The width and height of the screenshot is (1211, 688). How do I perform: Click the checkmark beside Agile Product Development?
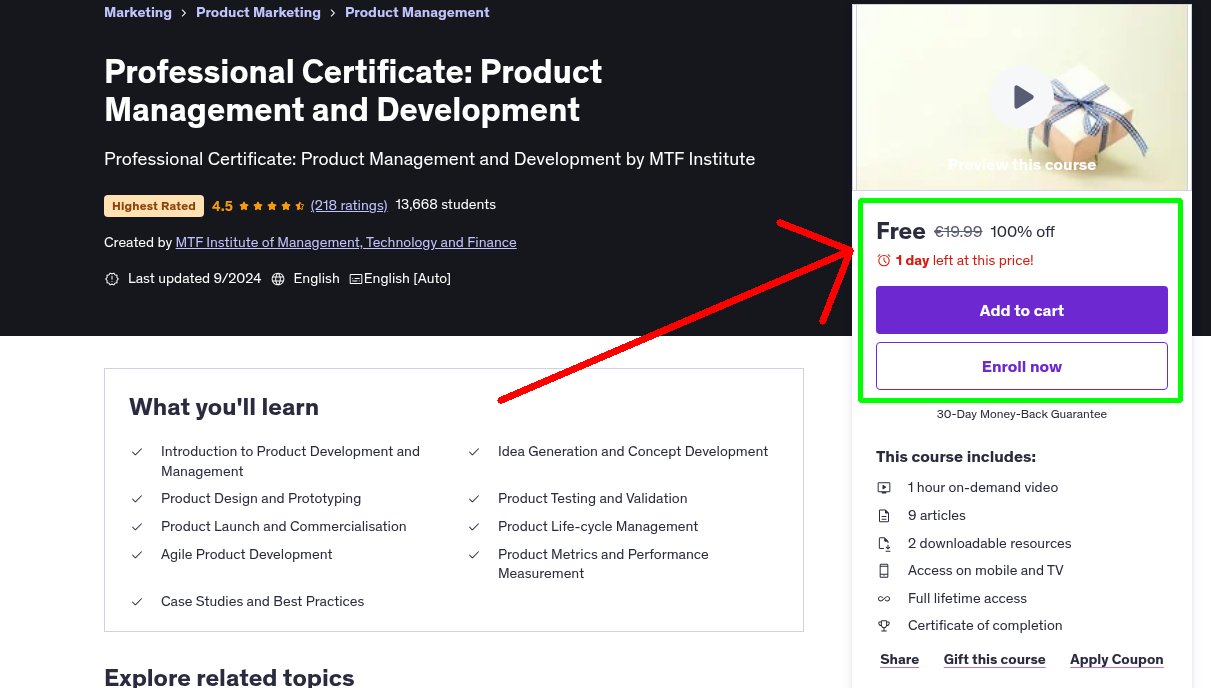click(x=137, y=555)
